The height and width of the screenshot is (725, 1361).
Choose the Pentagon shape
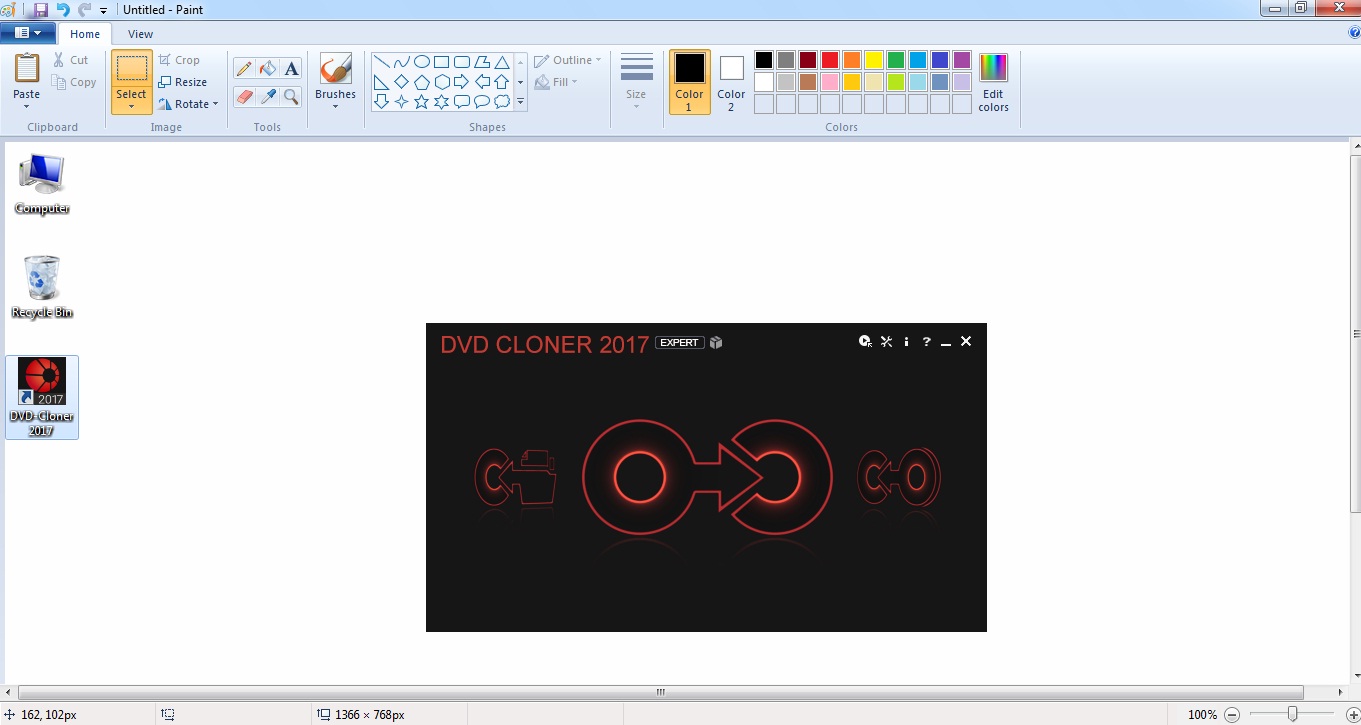pos(422,82)
